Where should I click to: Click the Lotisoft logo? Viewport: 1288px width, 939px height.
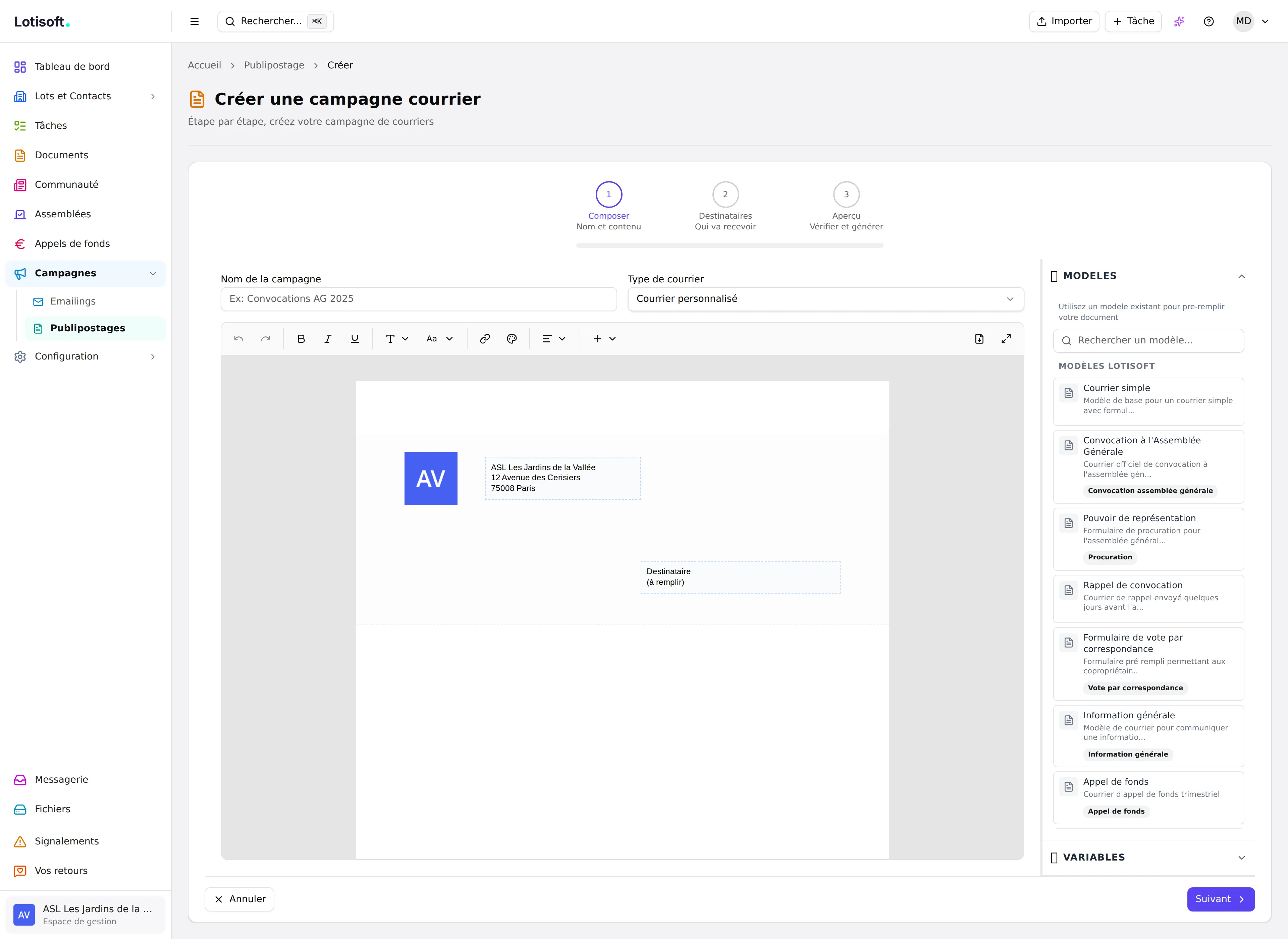42,21
